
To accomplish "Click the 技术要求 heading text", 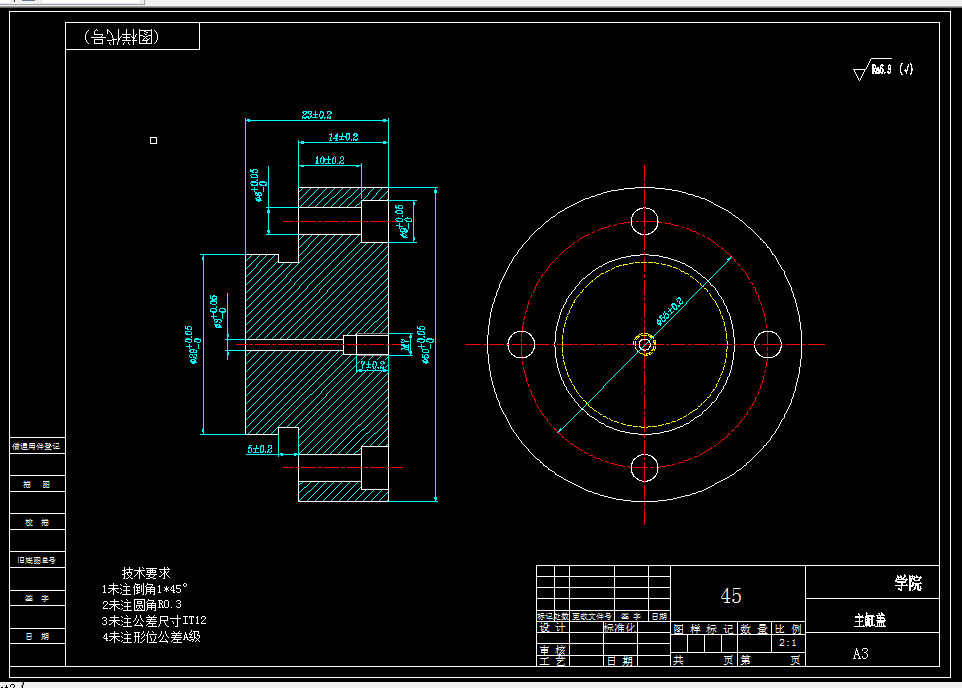I will [146, 573].
